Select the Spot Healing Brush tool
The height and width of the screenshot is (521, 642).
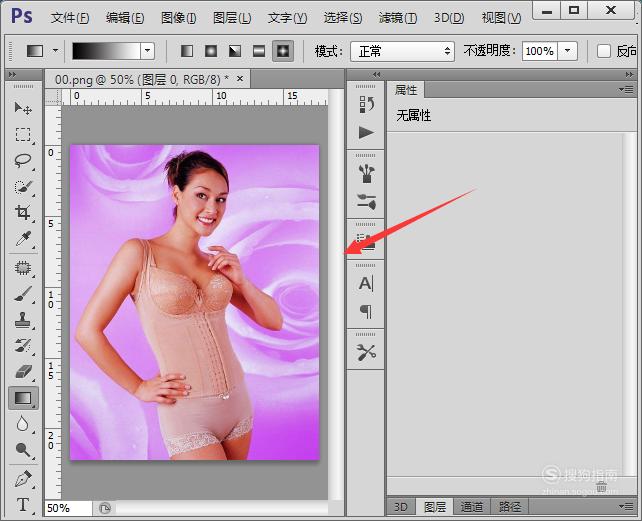point(23,268)
